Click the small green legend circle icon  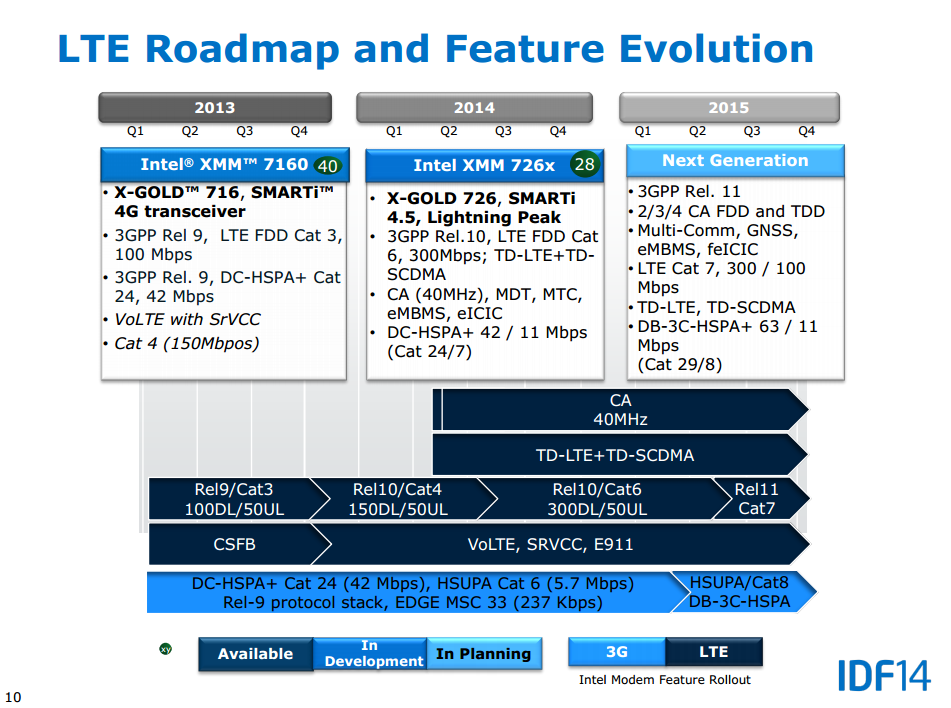tap(166, 649)
